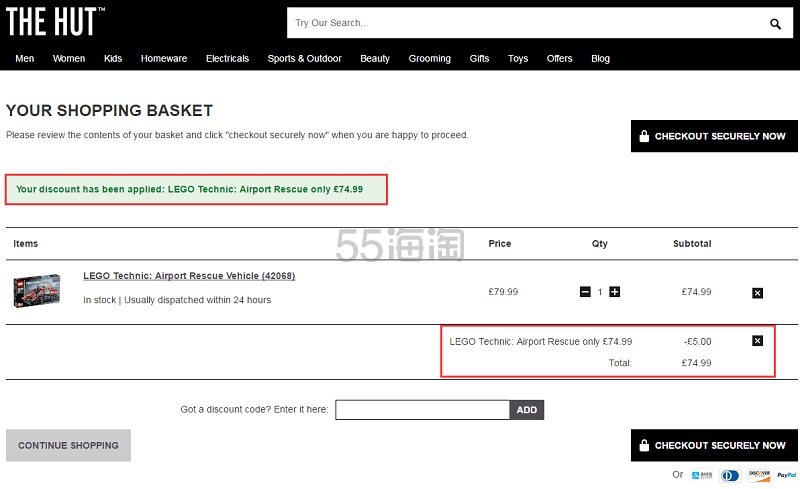The height and width of the screenshot is (489, 800).
Task: Click the Price column header
Action: click(499, 243)
